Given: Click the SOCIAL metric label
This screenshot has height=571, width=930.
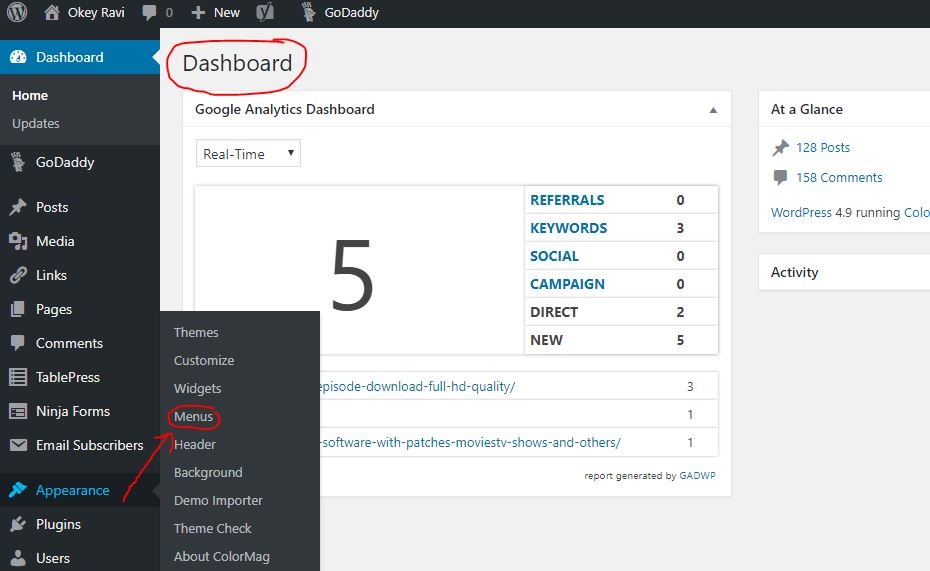Looking at the screenshot, I should point(554,256).
